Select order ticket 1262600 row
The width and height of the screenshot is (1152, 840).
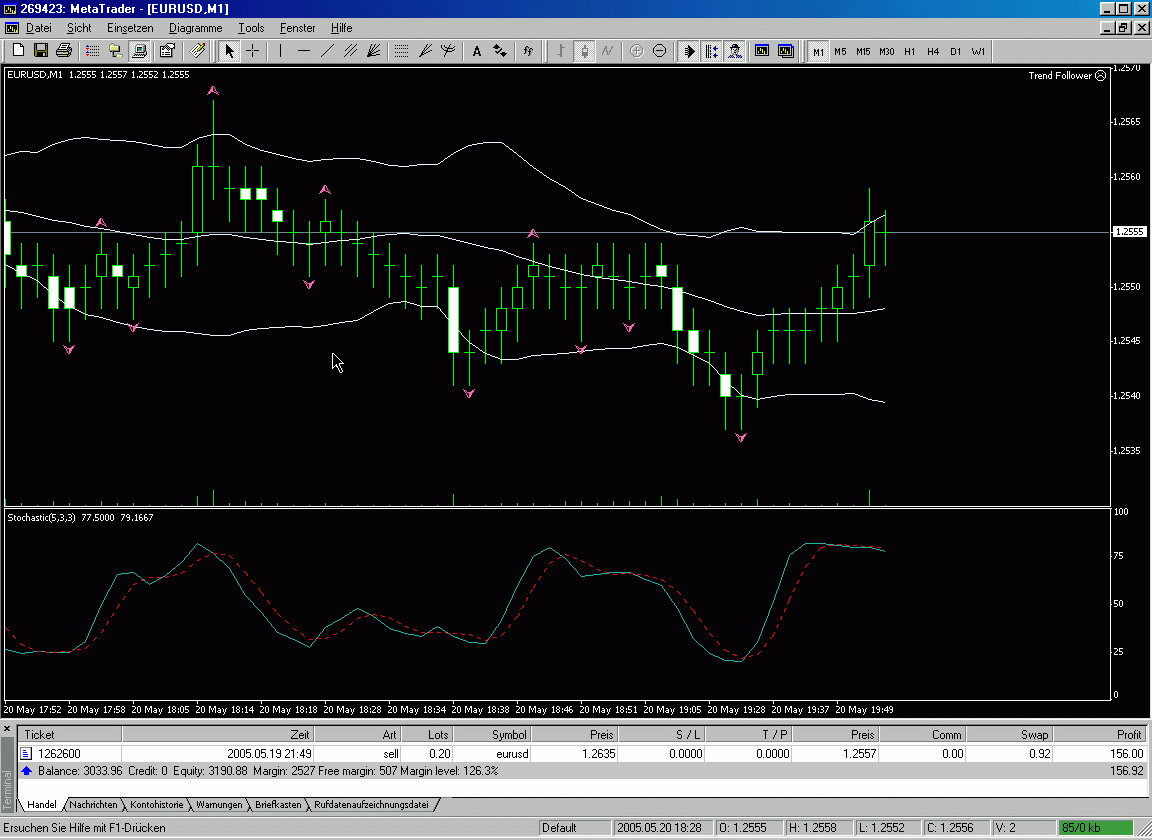(x=60, y=753)
